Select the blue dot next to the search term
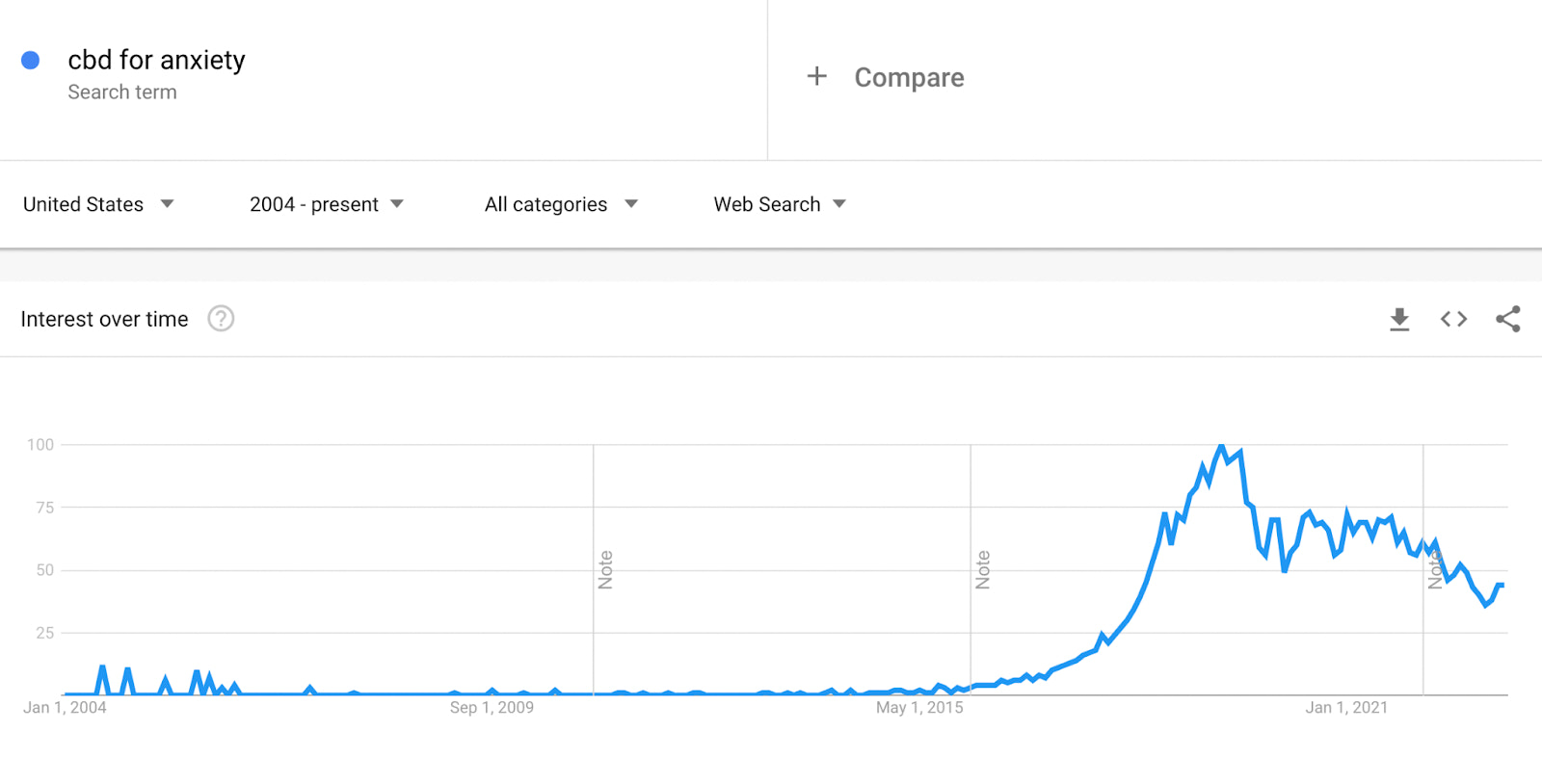The image size is (1542, 784). point(32,60)
